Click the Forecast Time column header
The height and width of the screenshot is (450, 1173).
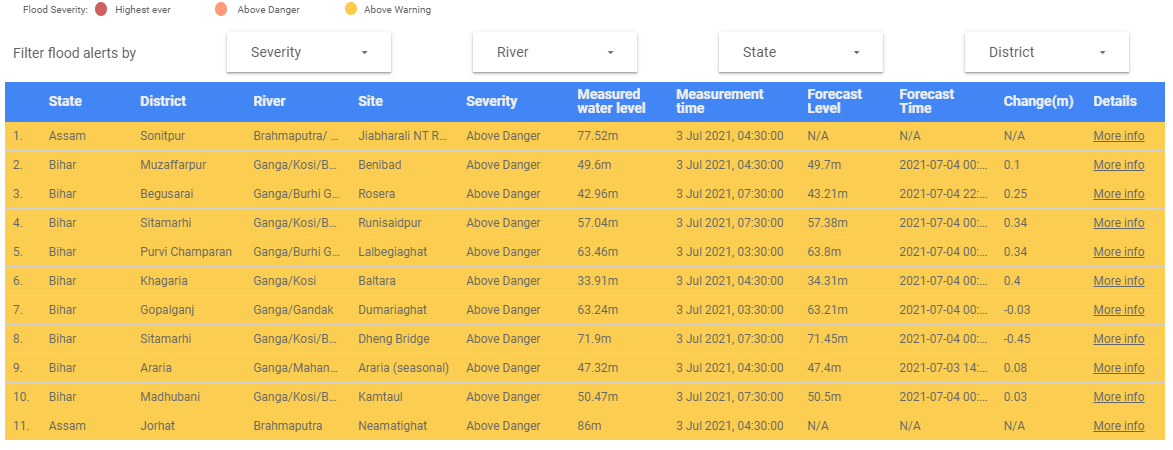click(927, 101)
